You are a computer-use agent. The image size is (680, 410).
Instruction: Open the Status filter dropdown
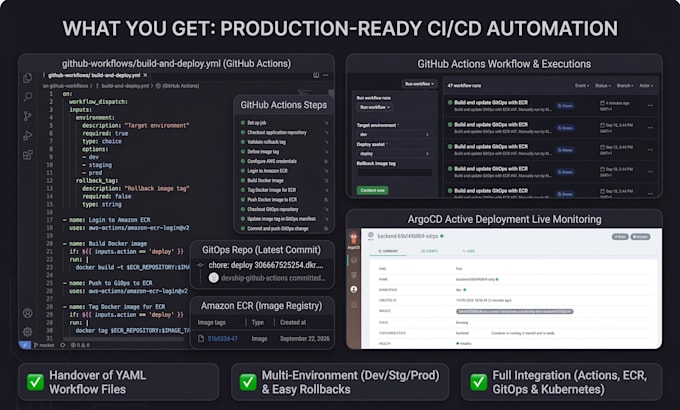(x=602, y=85)
